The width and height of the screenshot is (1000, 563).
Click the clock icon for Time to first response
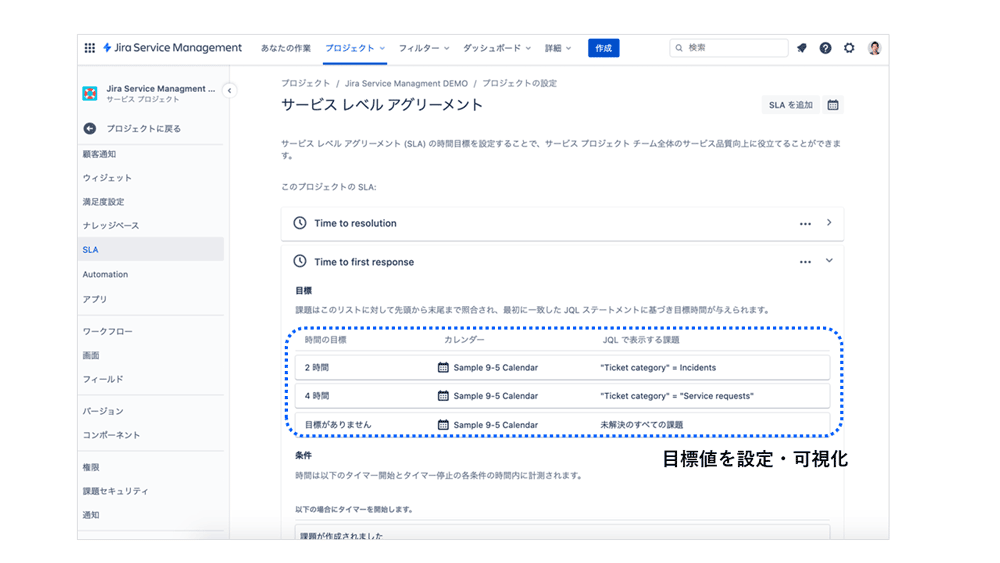pos(300,261)
